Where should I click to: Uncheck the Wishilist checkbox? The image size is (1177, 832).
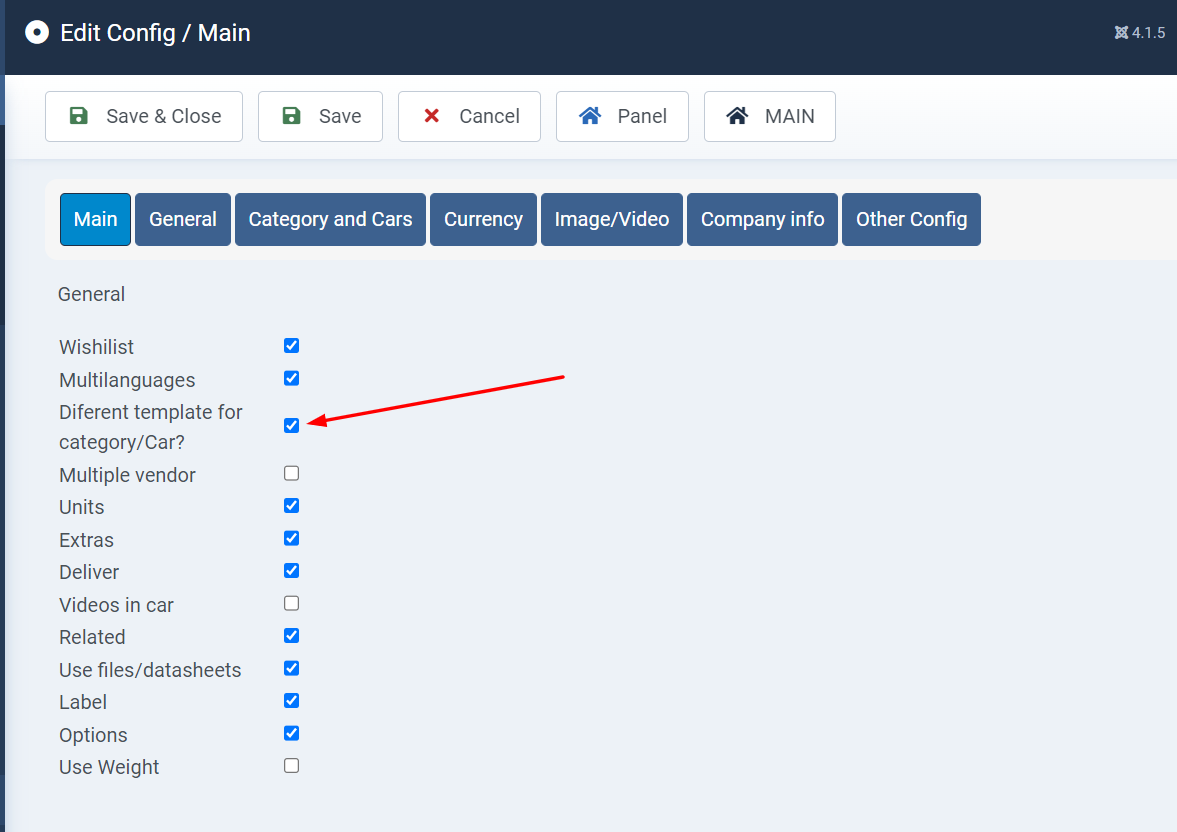point(291,345)
